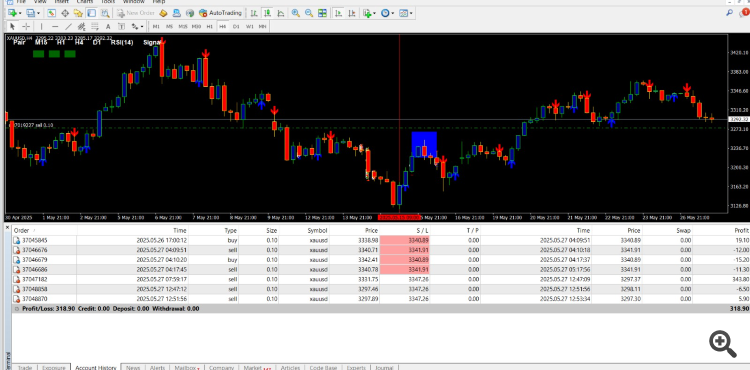750x370 pixels.
Task: Expand the Arrows objects dropdown
Action: 142,27
